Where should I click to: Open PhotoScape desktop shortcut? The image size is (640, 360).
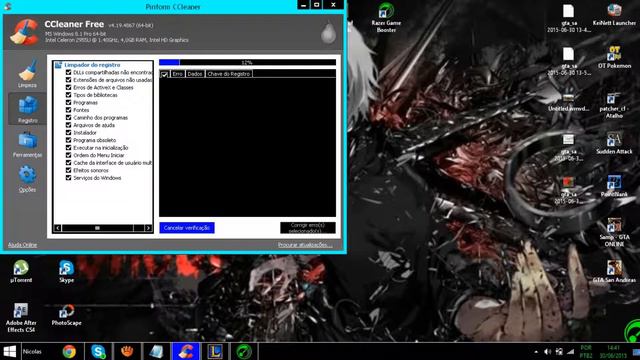click(66, 315)
